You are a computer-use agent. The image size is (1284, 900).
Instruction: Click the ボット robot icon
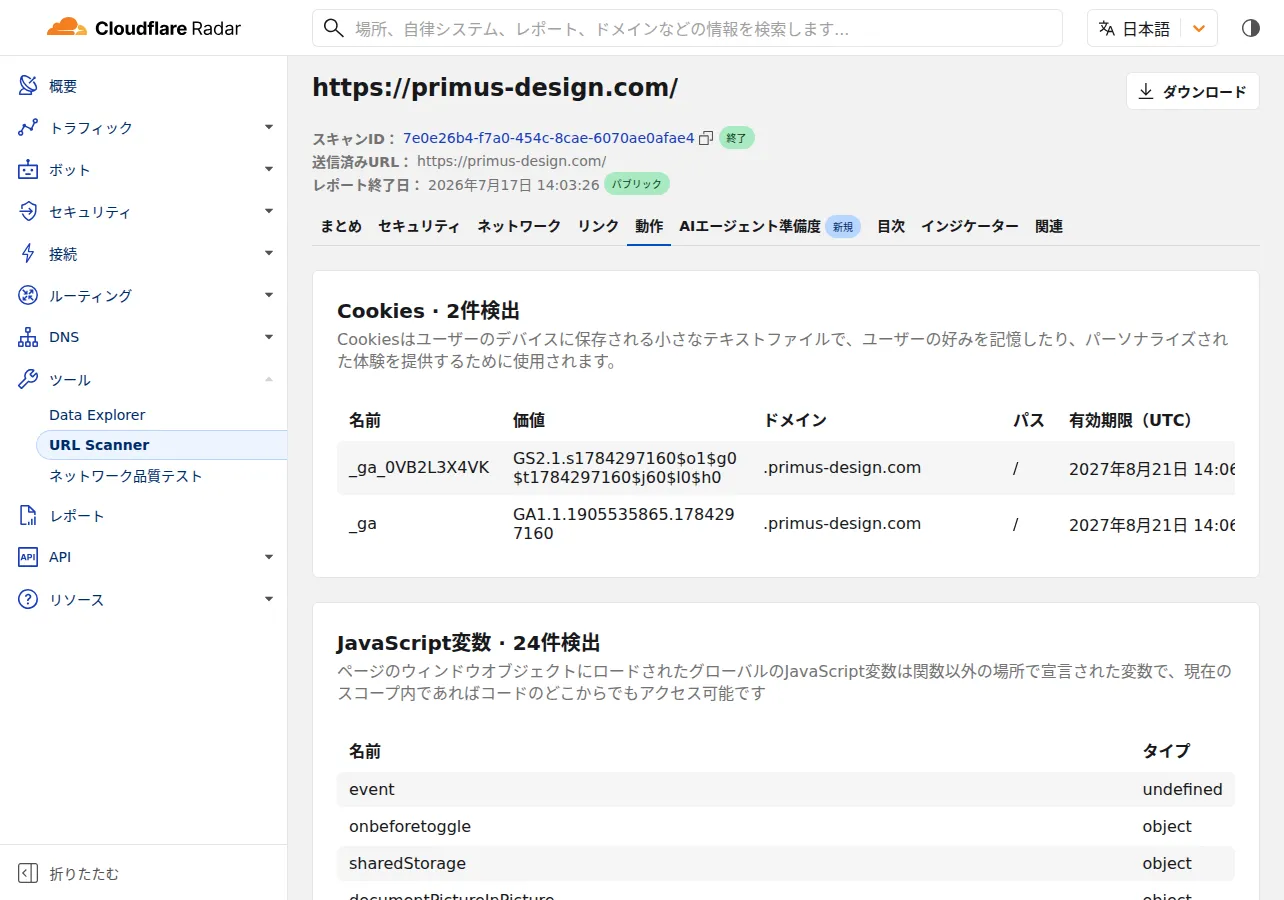tap(28, 170)
